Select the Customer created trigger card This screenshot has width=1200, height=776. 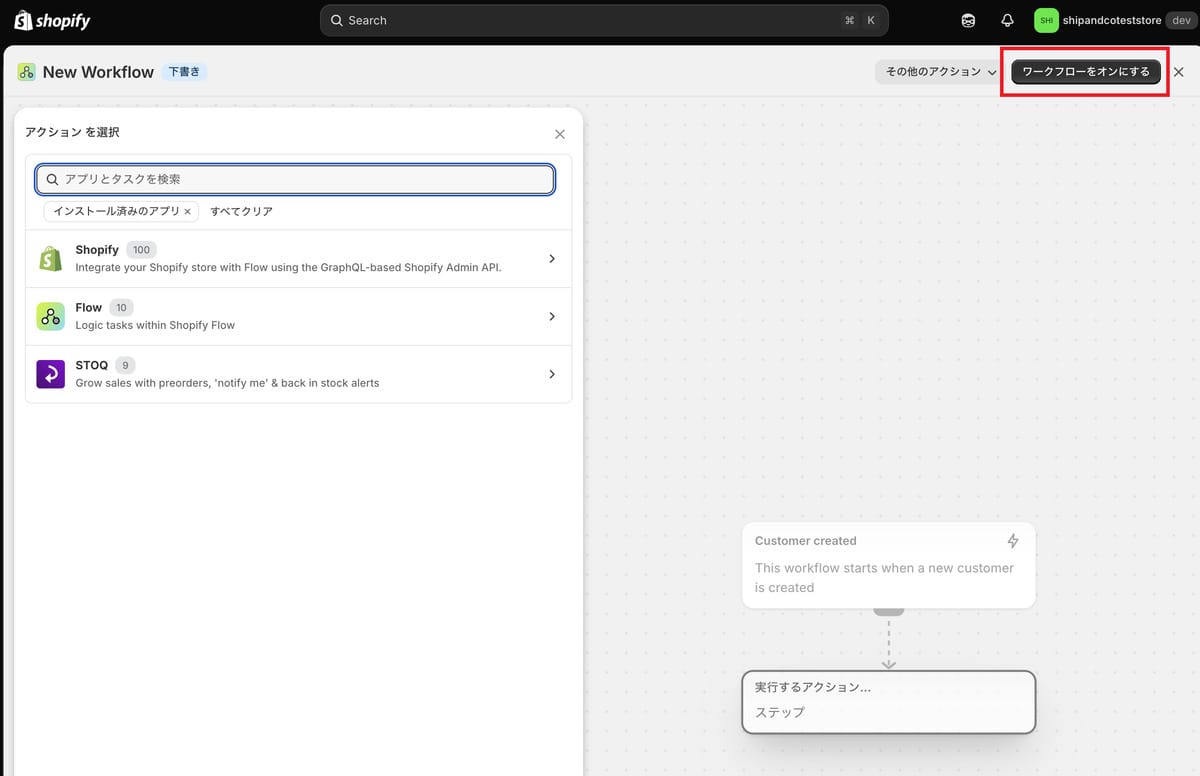click(889, 565)
